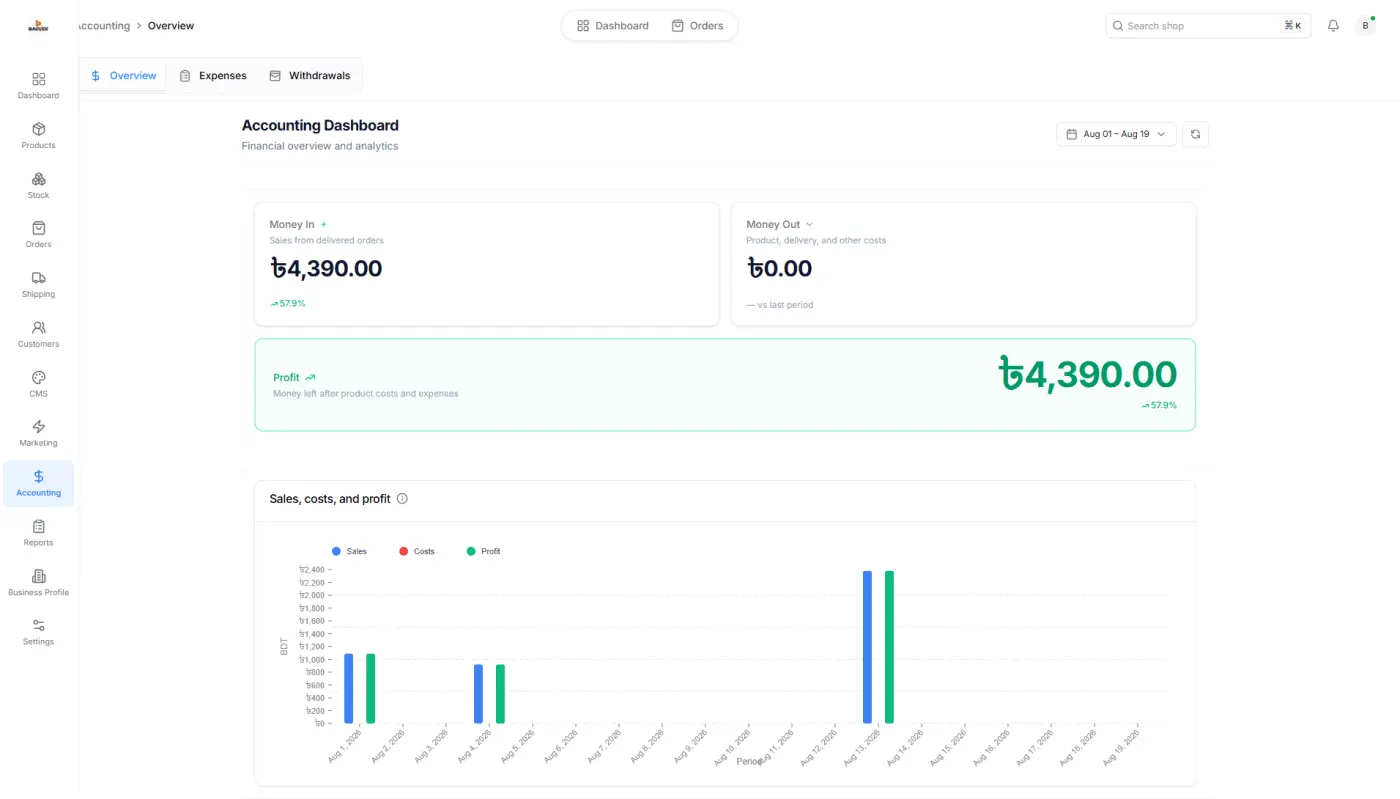
Task: Click the blue Sales bar for Aug 13
Action: tap(867, 647)
